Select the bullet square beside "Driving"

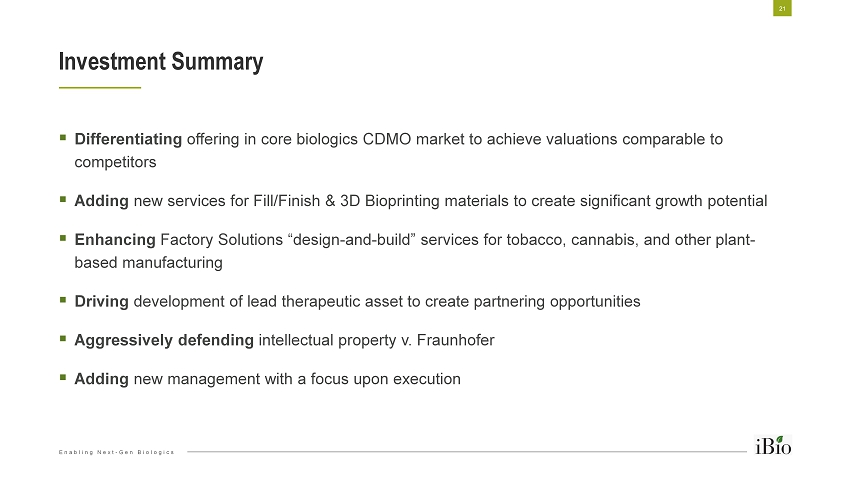(x=63, y=300)
